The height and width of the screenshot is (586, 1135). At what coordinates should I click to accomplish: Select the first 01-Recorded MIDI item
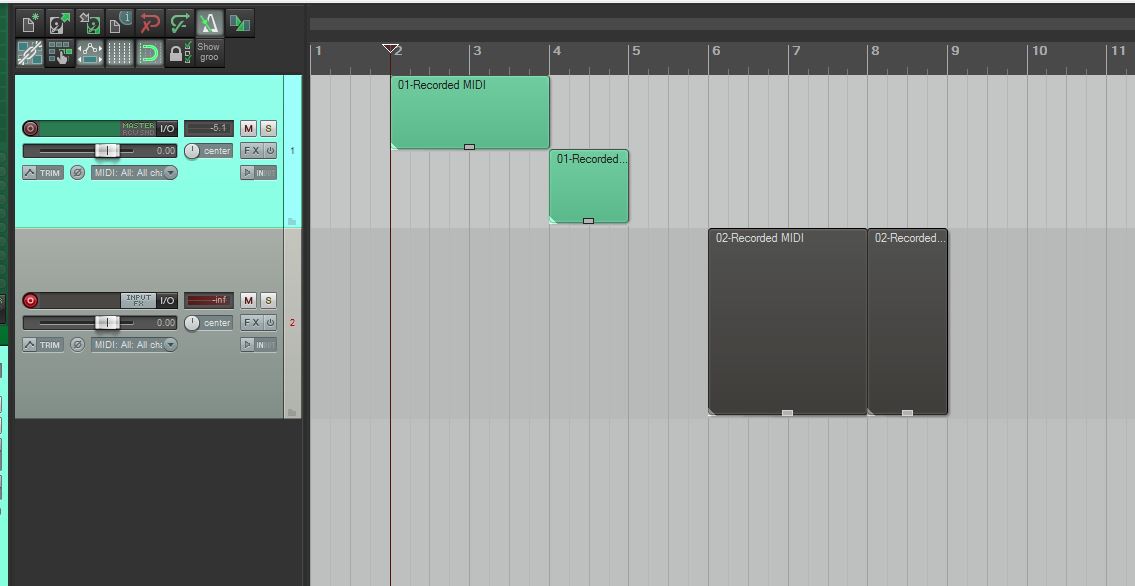coord(470,113)
